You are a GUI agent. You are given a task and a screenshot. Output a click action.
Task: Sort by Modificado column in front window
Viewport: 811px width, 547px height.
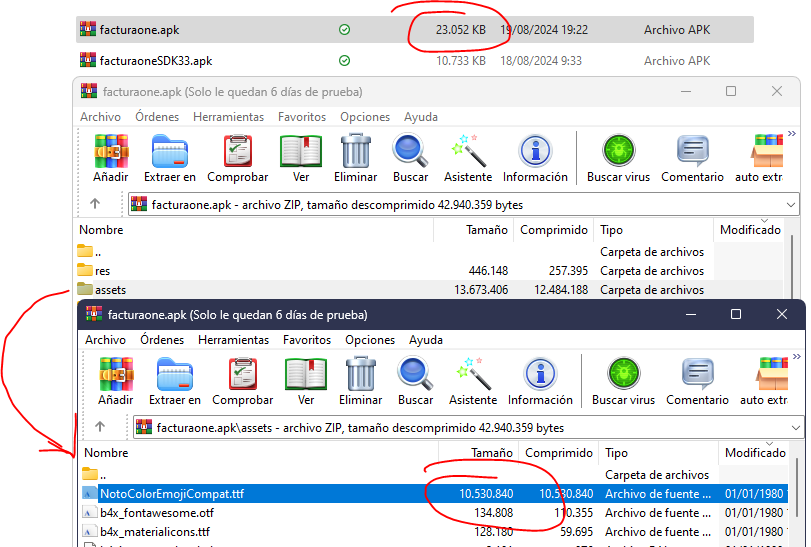(754, 452)
